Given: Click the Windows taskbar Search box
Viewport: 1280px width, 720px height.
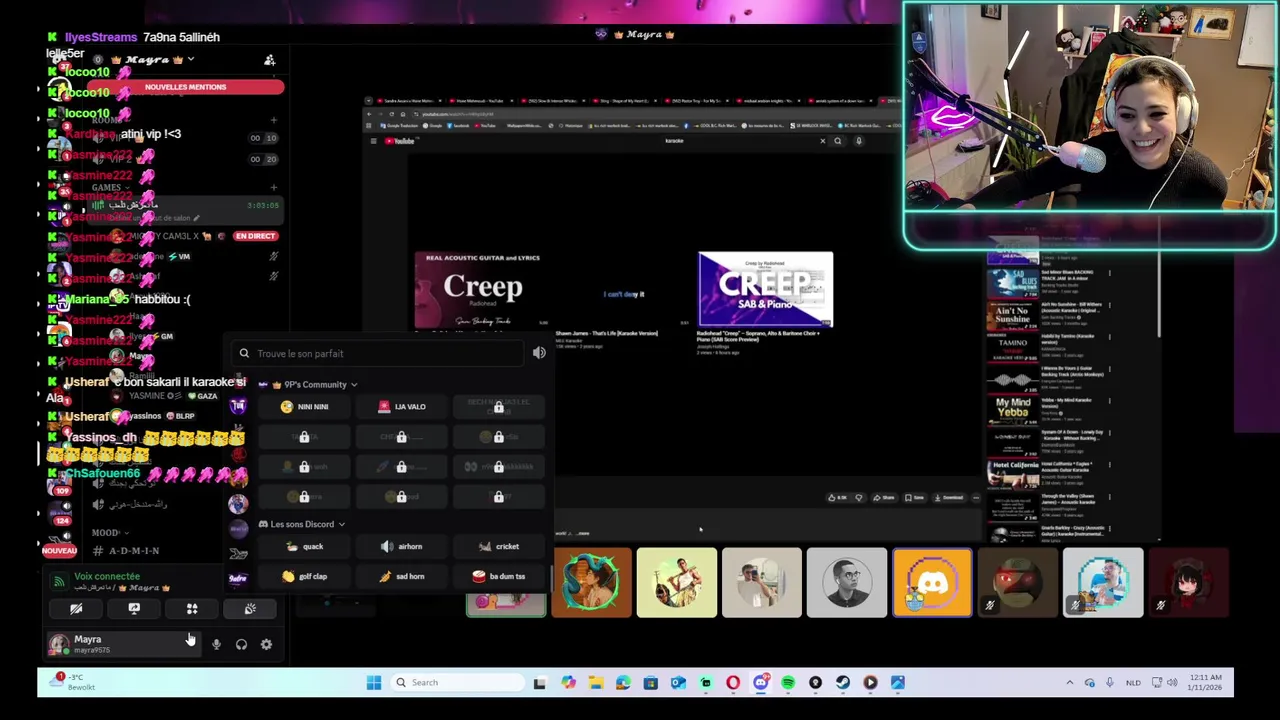Looking at the screenshot, I should point(457,683).
